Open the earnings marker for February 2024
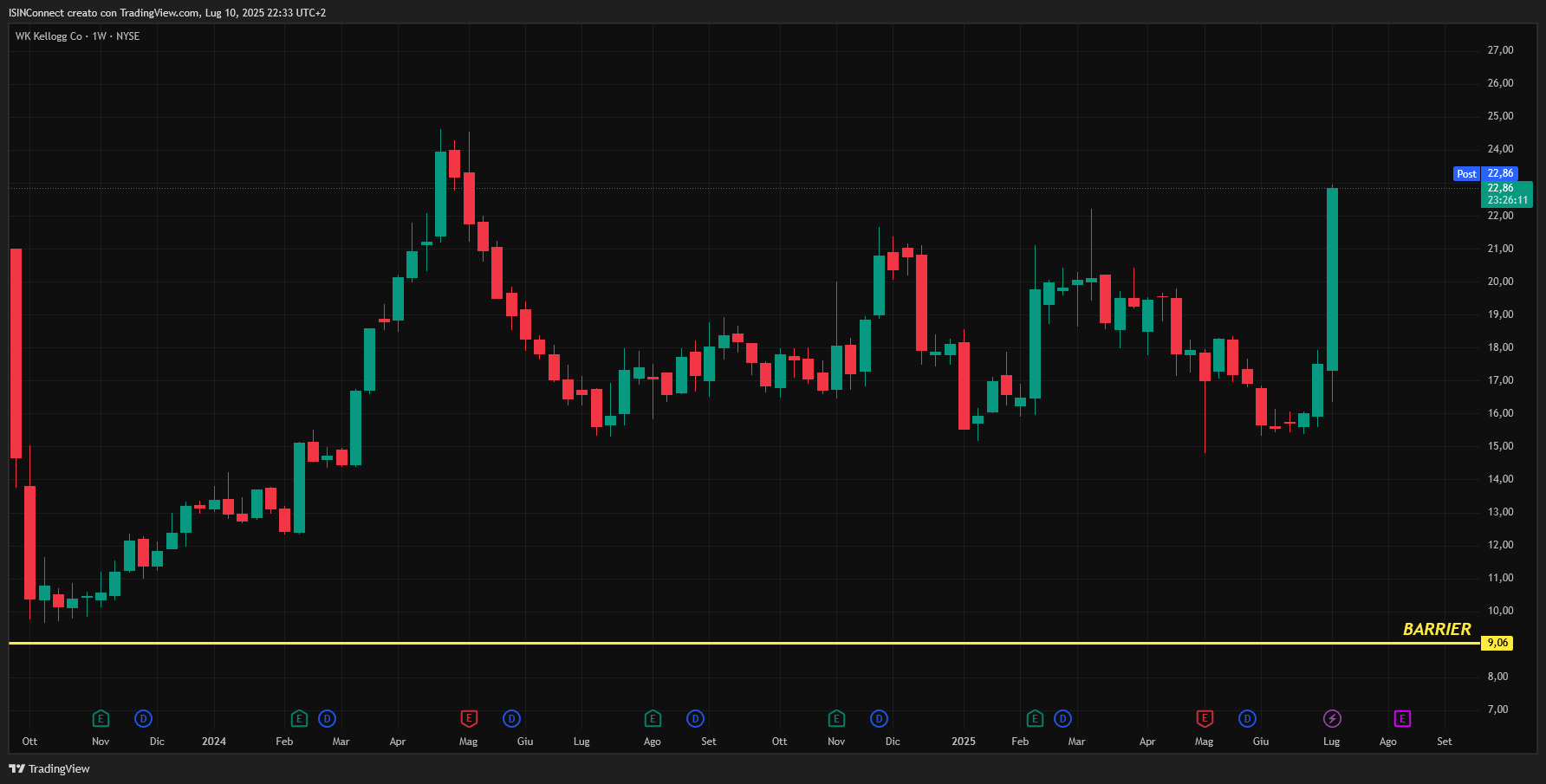Screen dimensions: 1546x784 pyautogui.click(x=299, y=718)
